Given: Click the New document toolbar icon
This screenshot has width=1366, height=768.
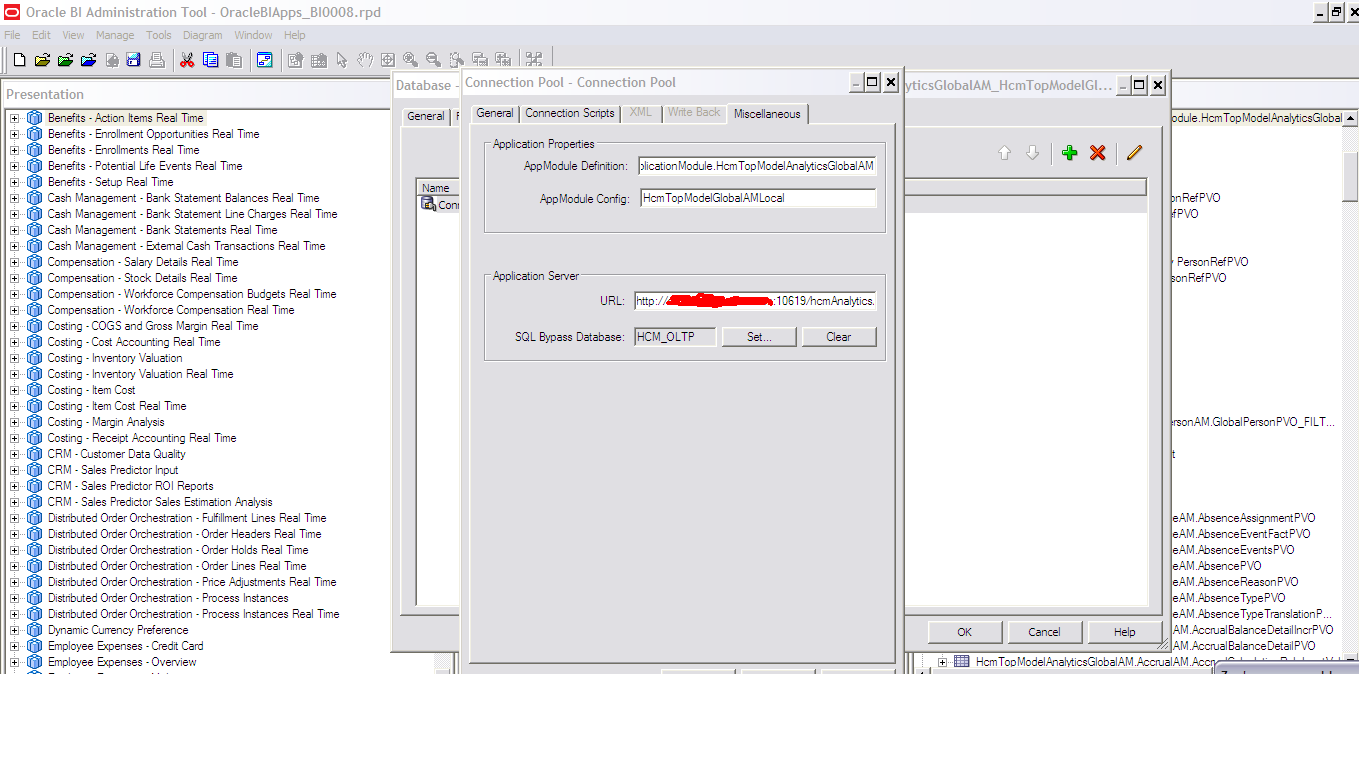Looking at the screenshot, I should click(18, 58).
